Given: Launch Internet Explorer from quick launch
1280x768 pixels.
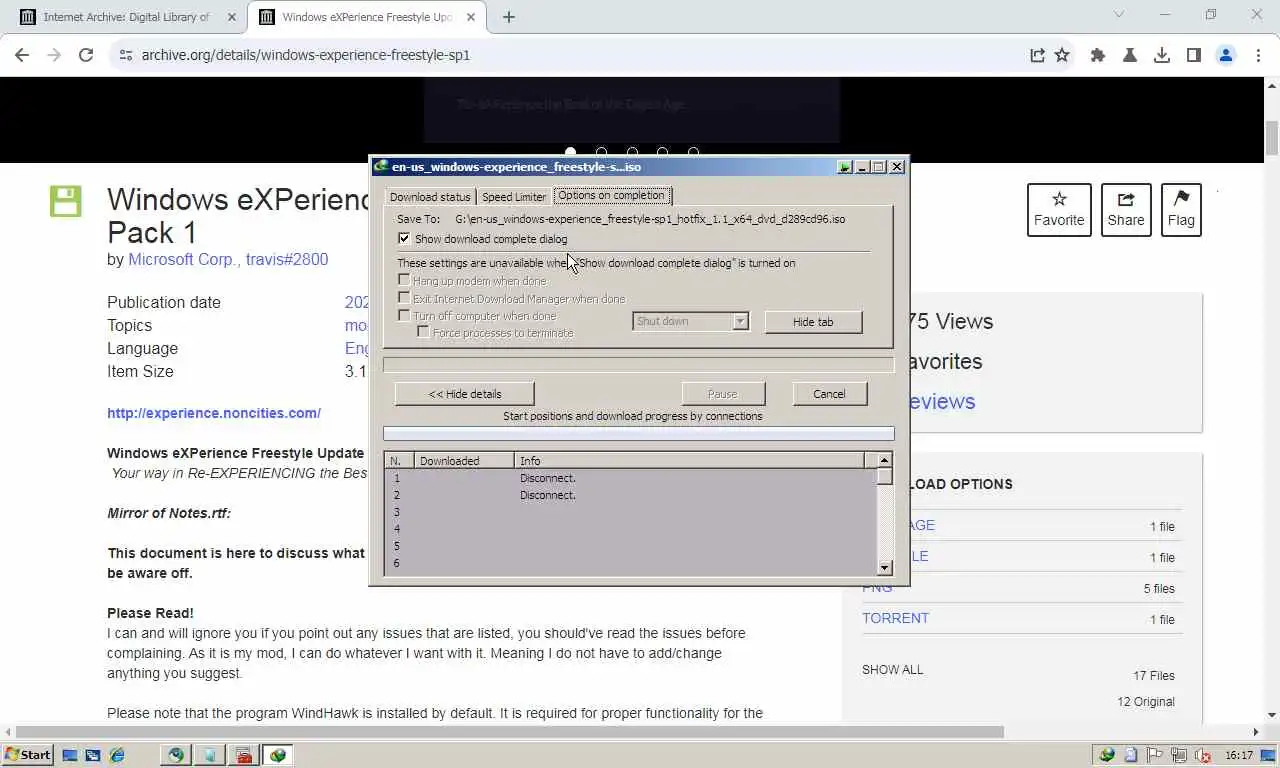Looking at the screenshot, I should 117,755.
